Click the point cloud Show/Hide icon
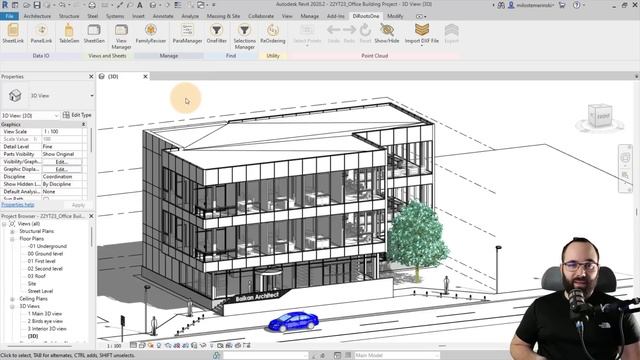This screenshot has width=640, height=360. 387,30
